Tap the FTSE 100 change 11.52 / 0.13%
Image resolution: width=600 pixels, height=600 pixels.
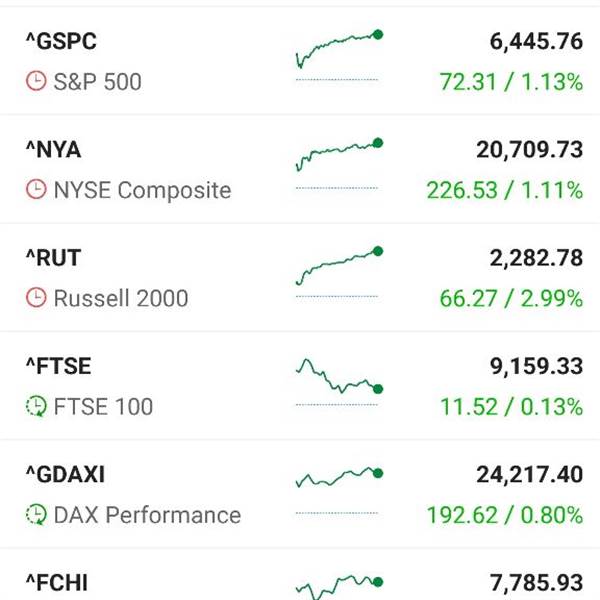(x=511, y=406)
